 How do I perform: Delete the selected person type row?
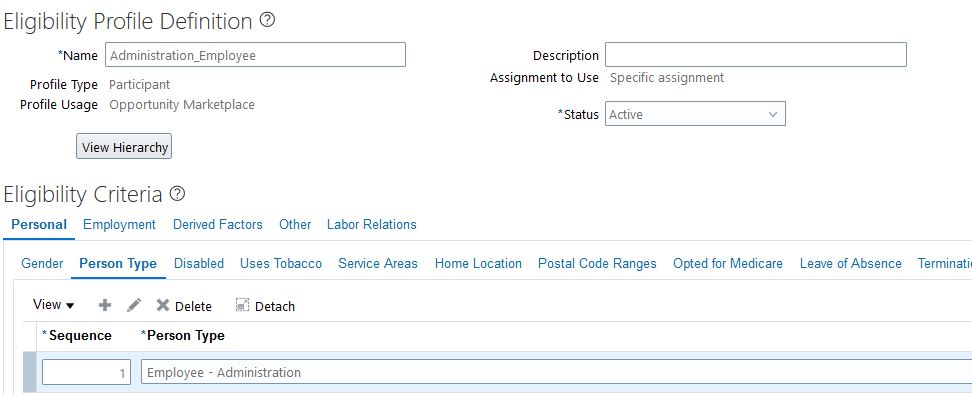[x=184, y=306]
